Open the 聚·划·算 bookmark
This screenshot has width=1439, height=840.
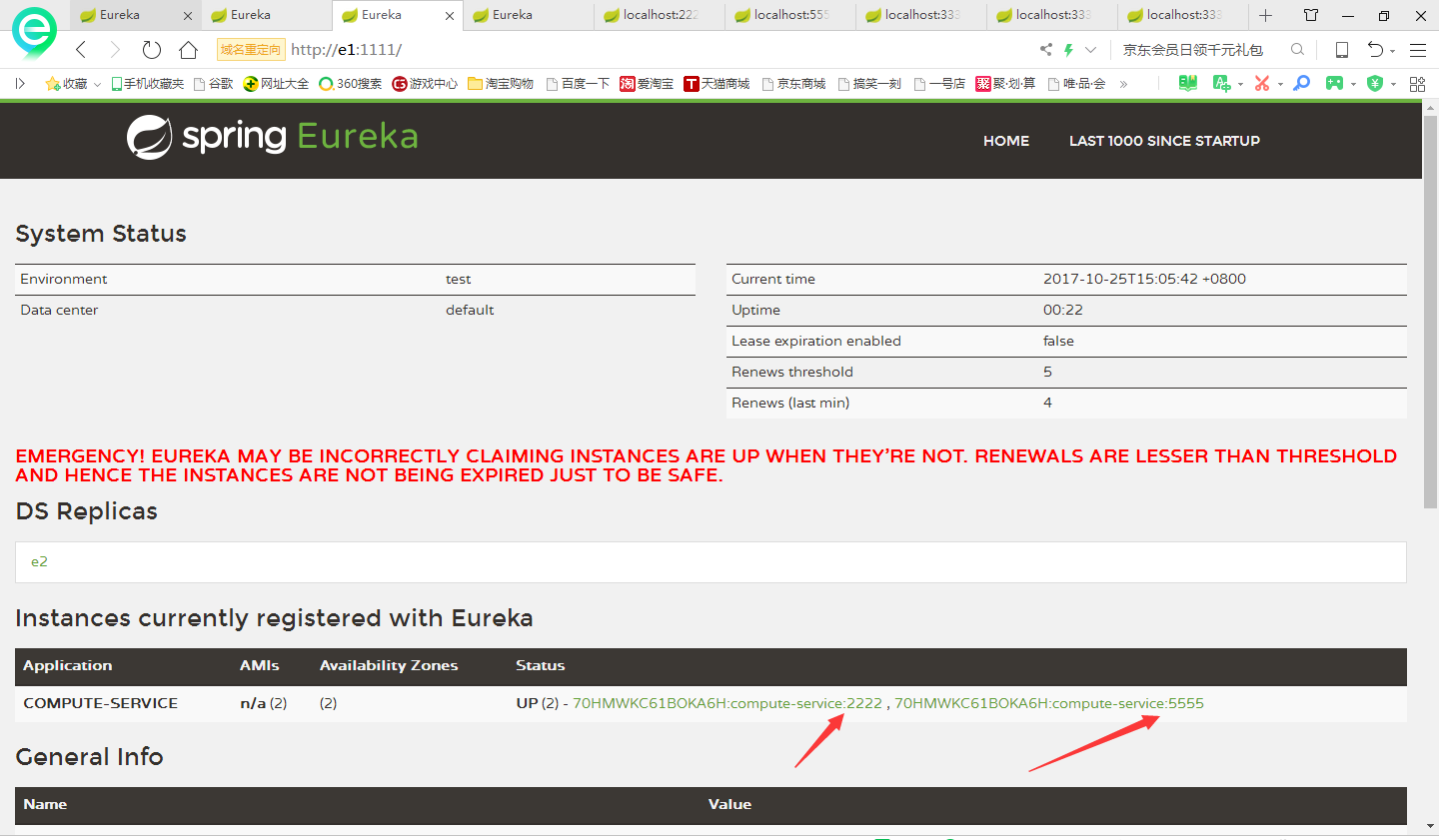pyautogui.click(x=1005, y=84)
